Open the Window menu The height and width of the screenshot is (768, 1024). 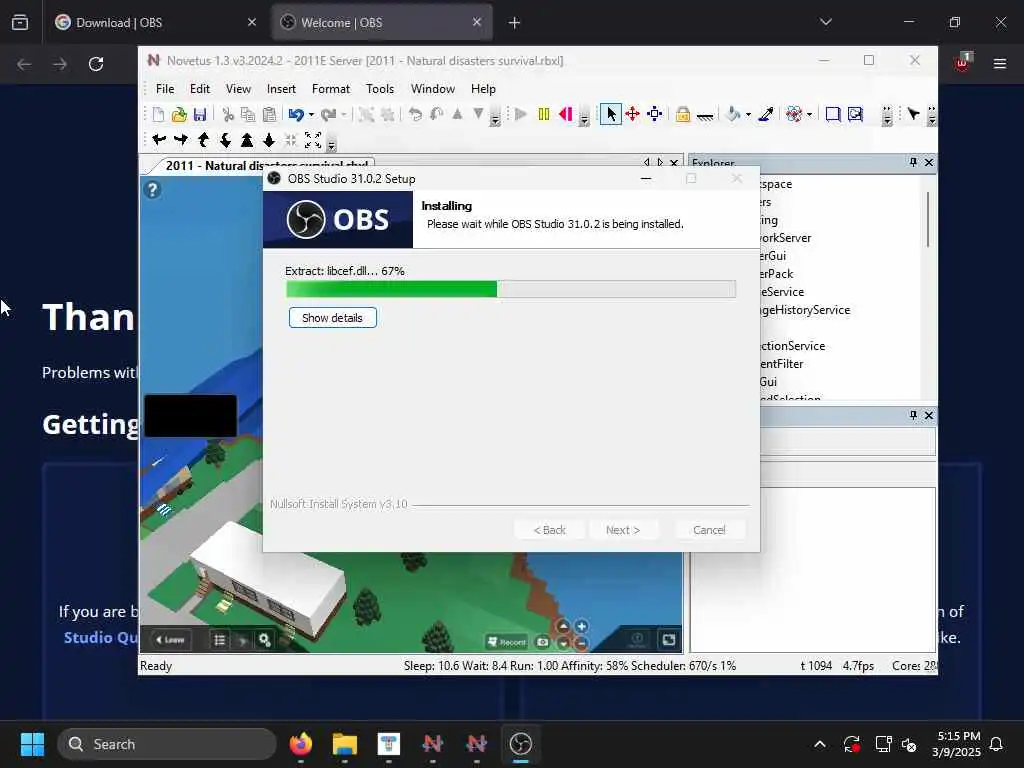pyautogui.click(x=432, y=89)
